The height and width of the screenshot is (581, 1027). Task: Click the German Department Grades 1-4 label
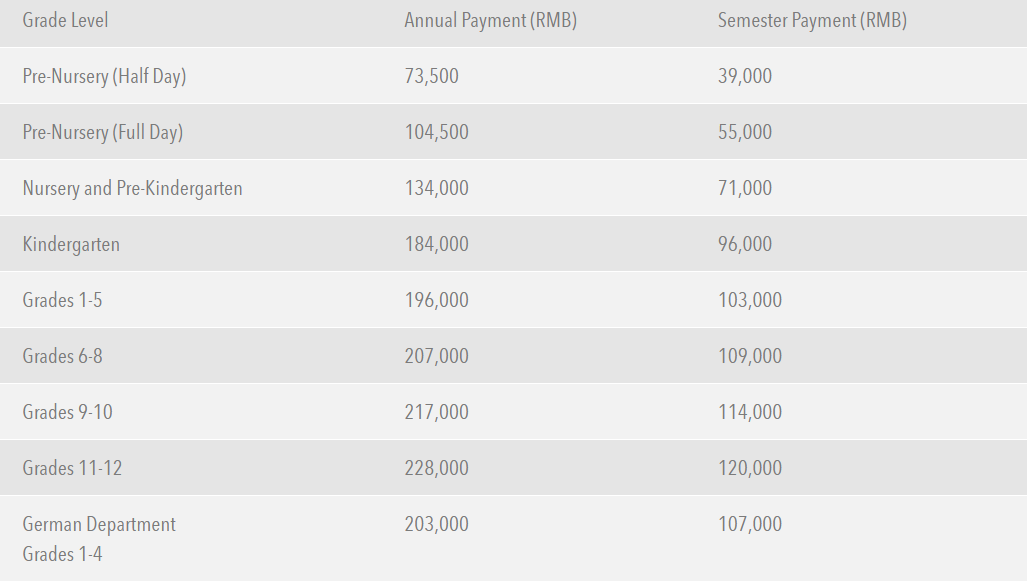pos(99,538)
